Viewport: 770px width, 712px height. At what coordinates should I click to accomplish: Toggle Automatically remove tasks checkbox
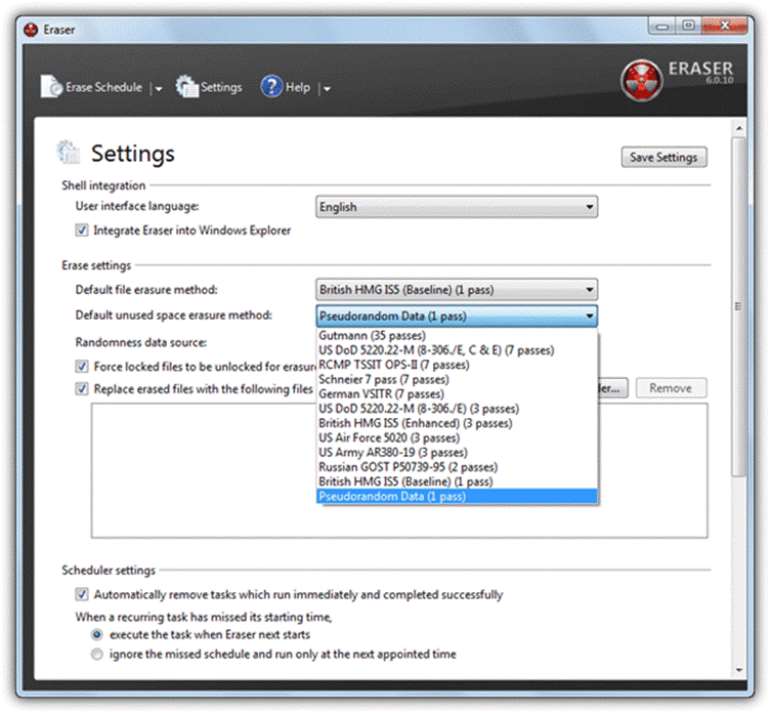tap(82, 594)
